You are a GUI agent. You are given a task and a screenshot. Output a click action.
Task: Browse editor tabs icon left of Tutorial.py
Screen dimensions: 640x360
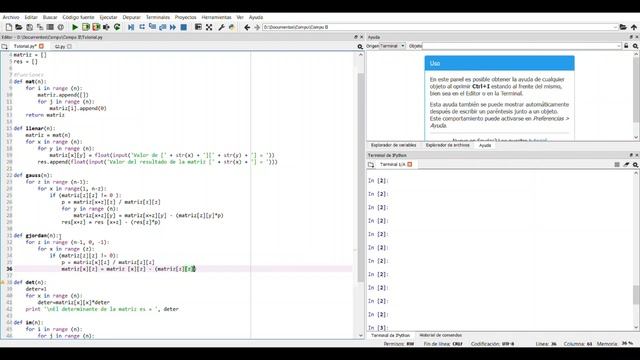click(4, 47)
